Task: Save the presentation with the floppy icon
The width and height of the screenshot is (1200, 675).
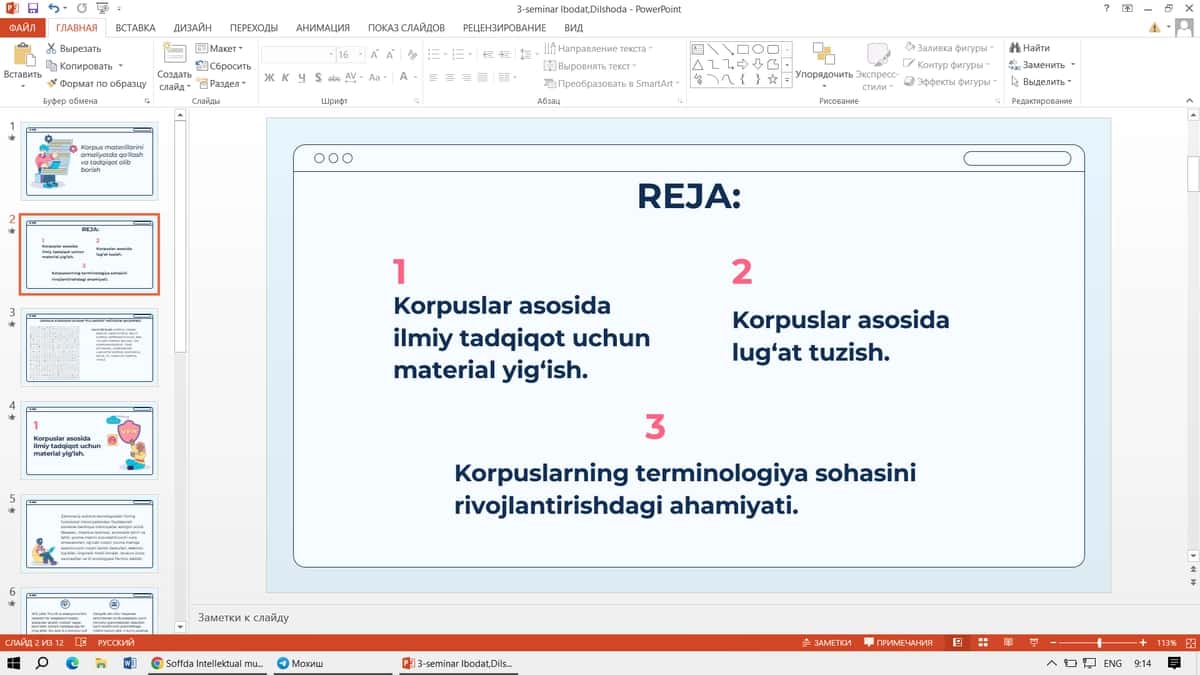Action: [33, 8]
